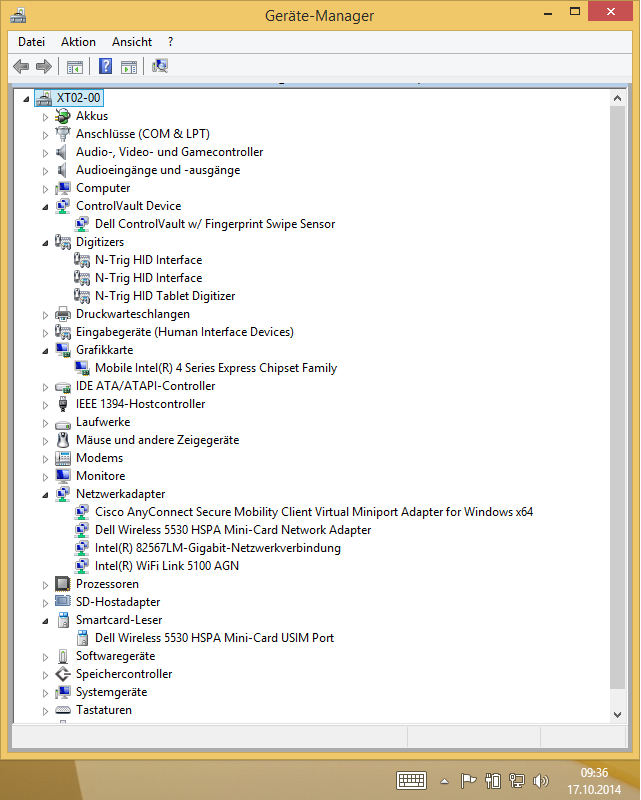
Task: Click the Tastaturen keyboard icon
Action: (x=63, y=710)
